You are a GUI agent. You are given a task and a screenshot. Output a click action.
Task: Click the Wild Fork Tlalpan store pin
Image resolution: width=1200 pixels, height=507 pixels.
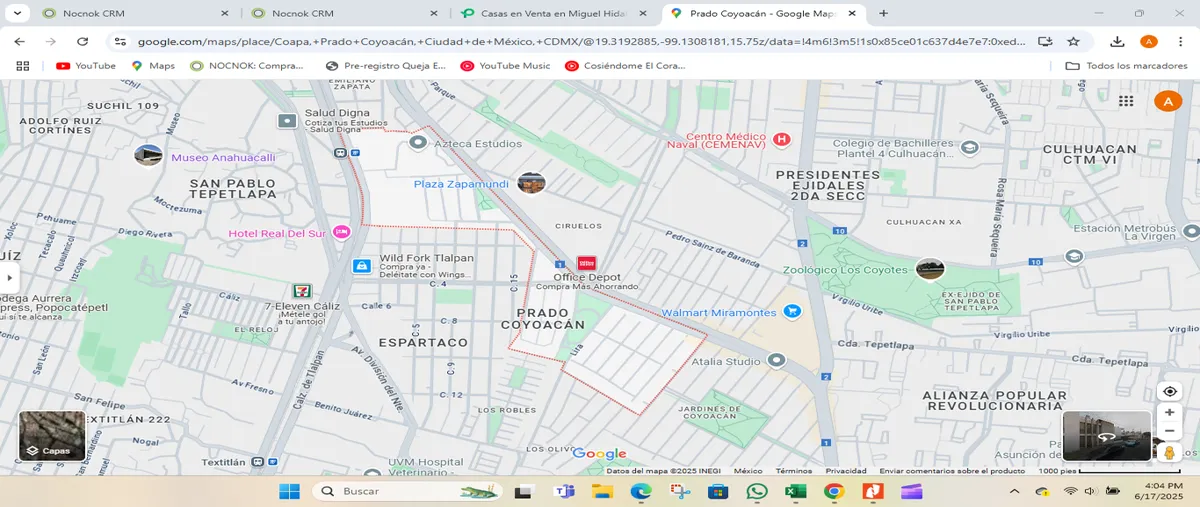pos(362,266)
